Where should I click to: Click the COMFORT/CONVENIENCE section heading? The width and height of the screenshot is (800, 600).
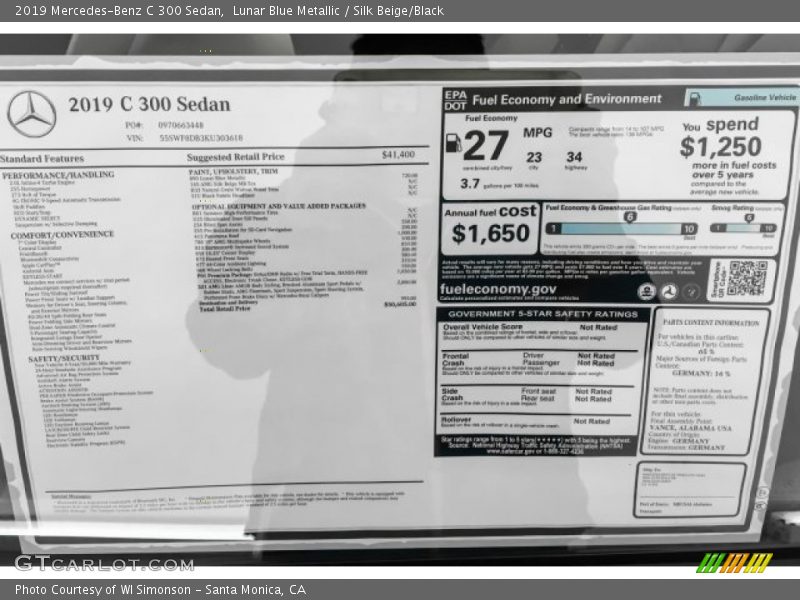(62, 235)
